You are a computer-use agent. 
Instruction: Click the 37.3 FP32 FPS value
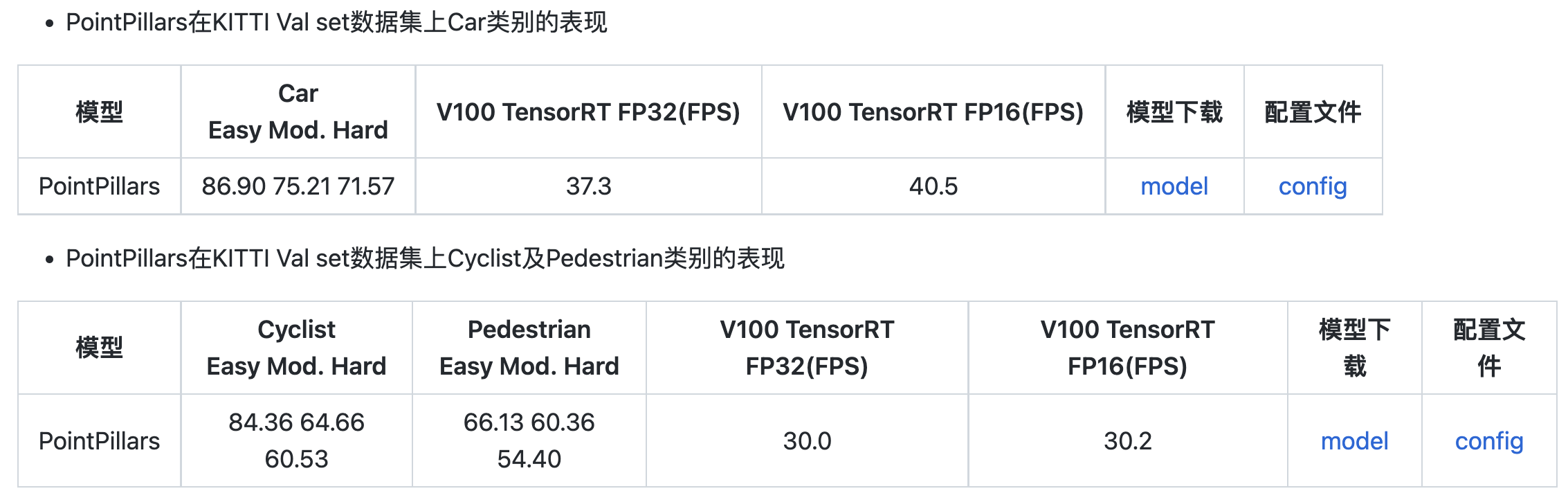click(x=588, y=186)
